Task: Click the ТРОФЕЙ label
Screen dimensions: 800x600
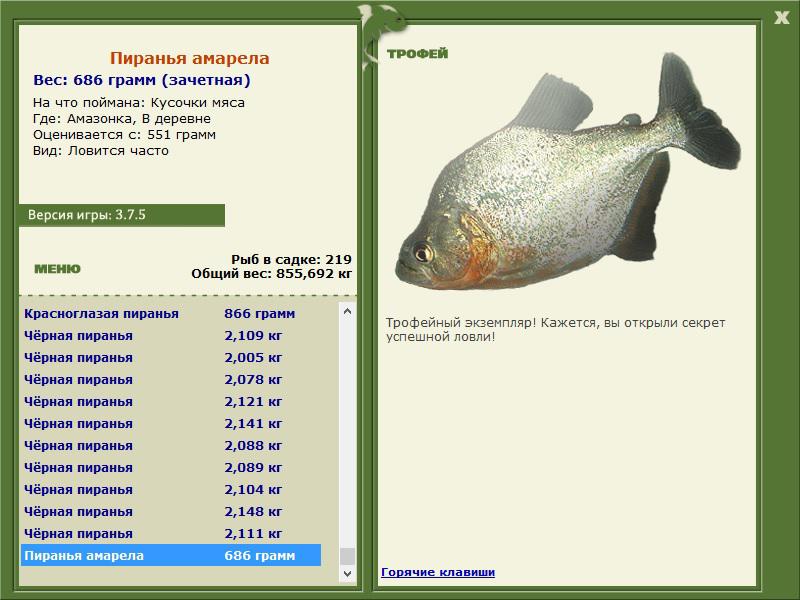Action: point(417,54)
